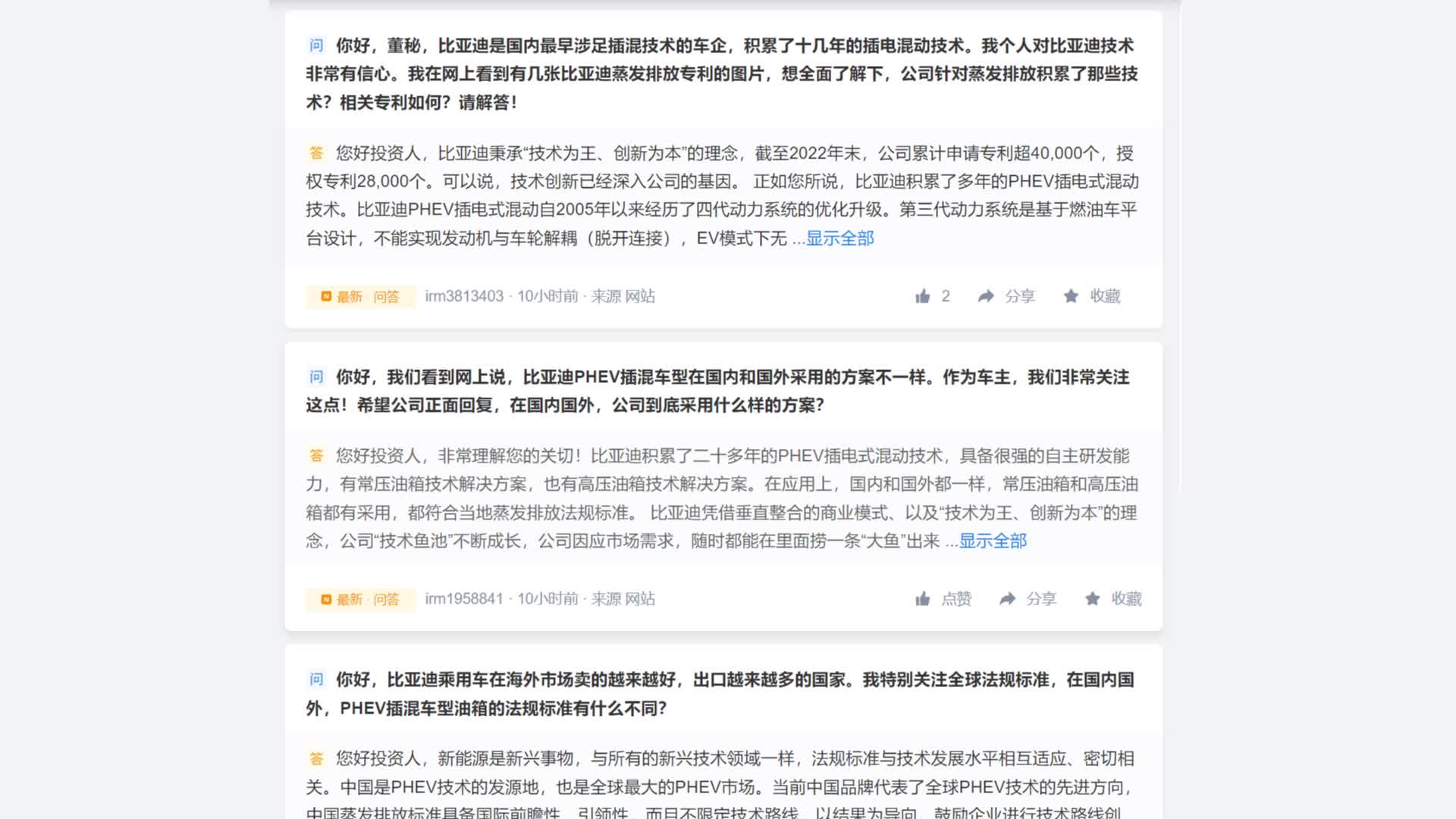Image resolution: width=1456 pixels, height=819 pixels.
Task: Expand full answer about patents with 显示全部
Action: [x=839, y=239]
